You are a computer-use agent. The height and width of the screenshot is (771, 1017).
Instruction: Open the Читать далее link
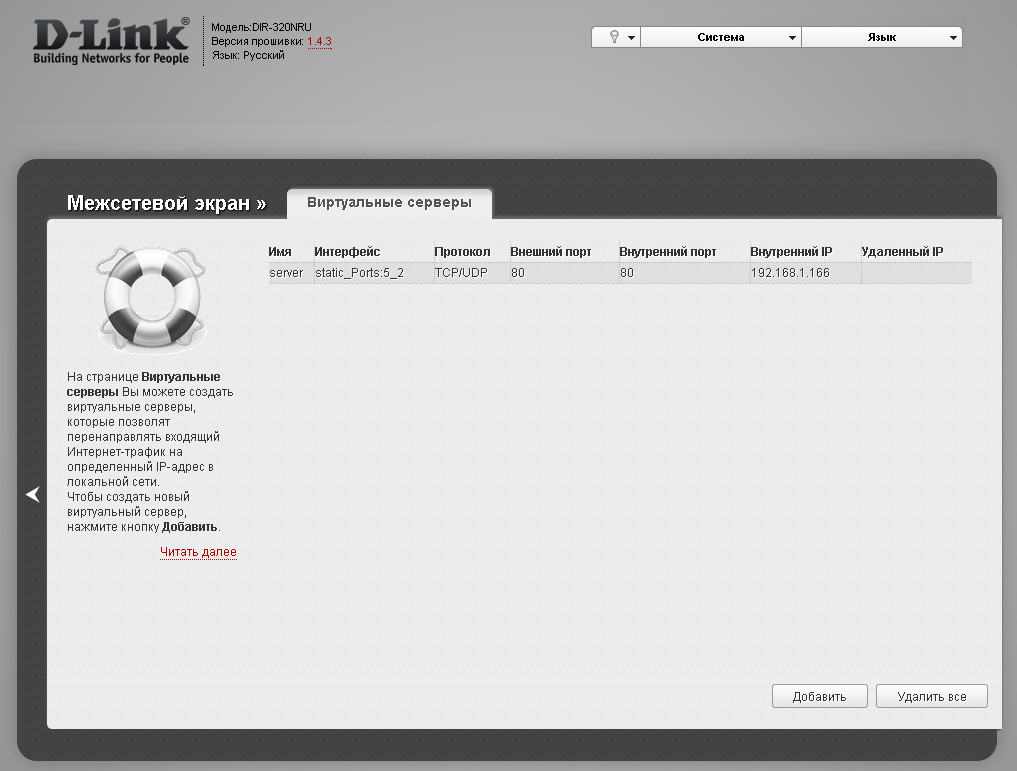pyautogui.click(x=198, y=552)
